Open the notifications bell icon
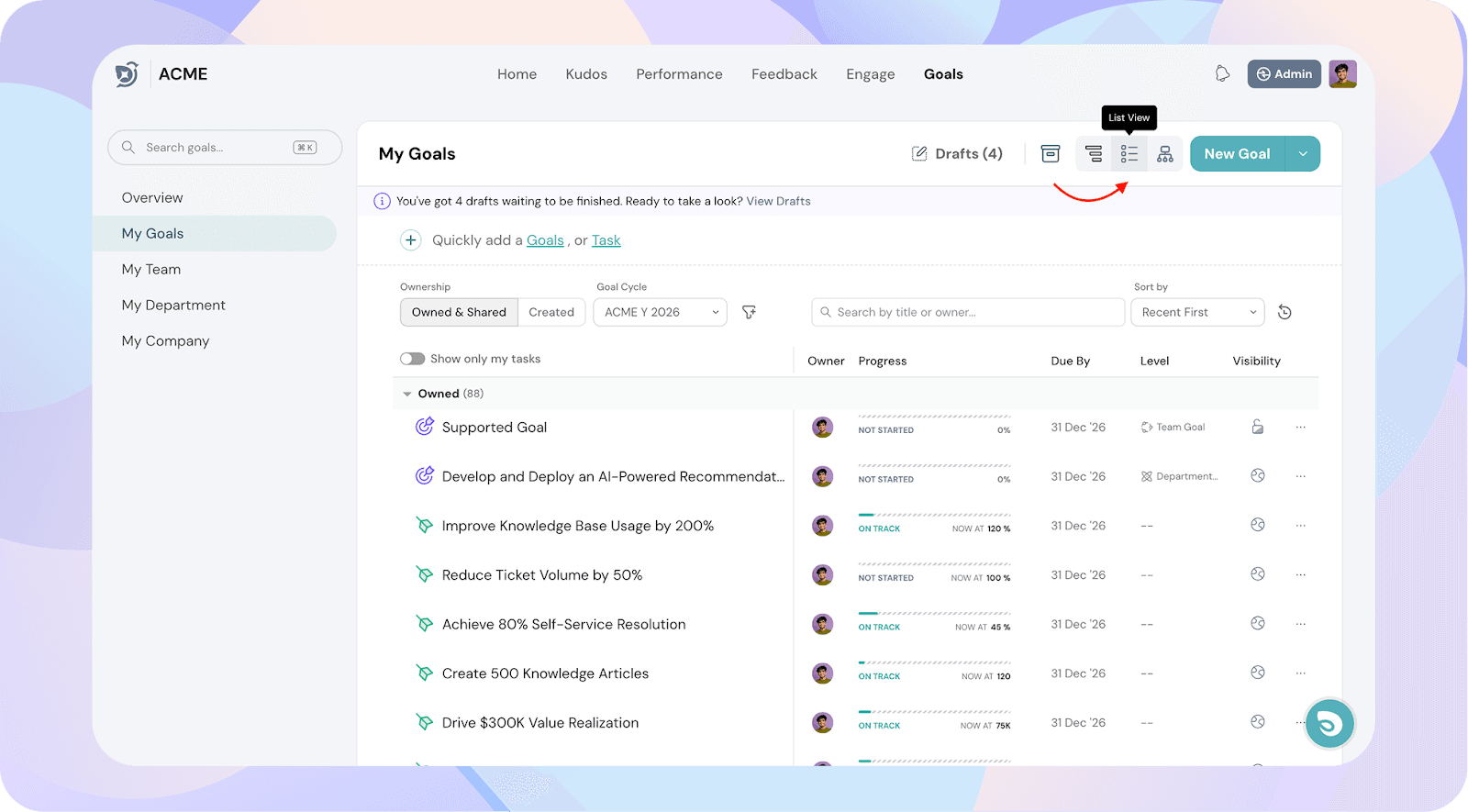The width and height of the screenshot is (1468, 812). (x=1222, y=74)
